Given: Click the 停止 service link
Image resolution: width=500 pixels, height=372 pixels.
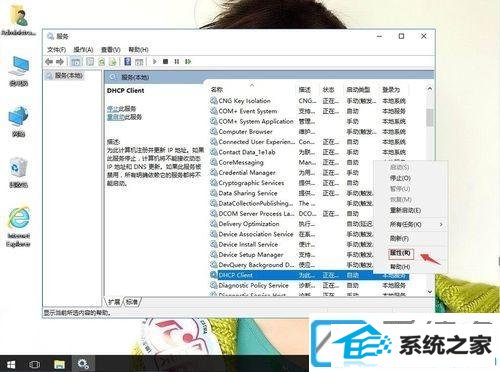Looking at the screenshot, I should [x=113, y=109].
